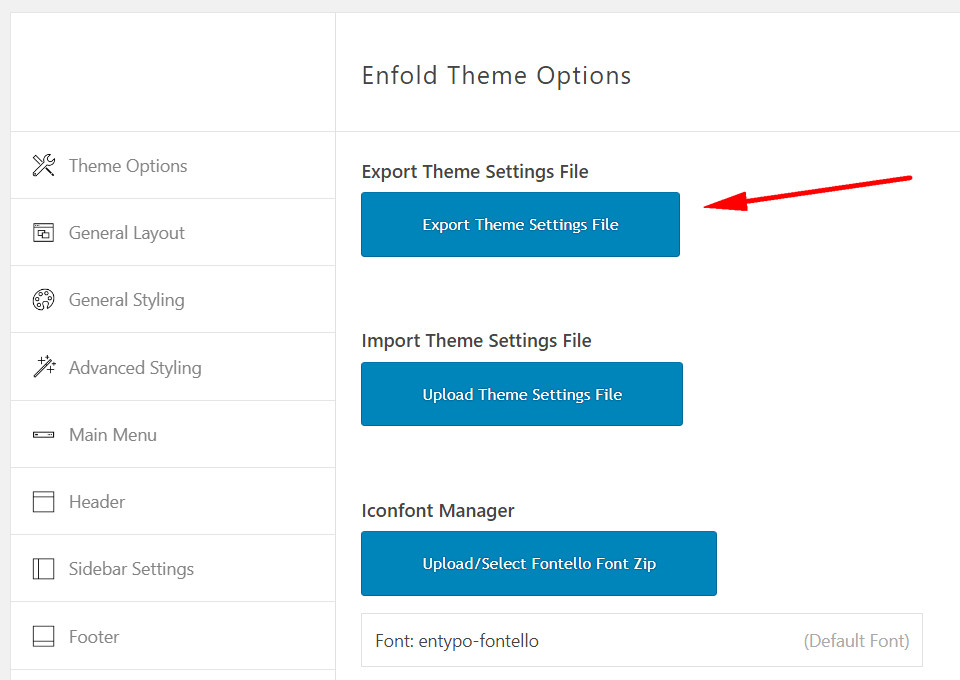Click the magic wand icon for Advanced Styling
Screen dimensions: 960x680
44,367
